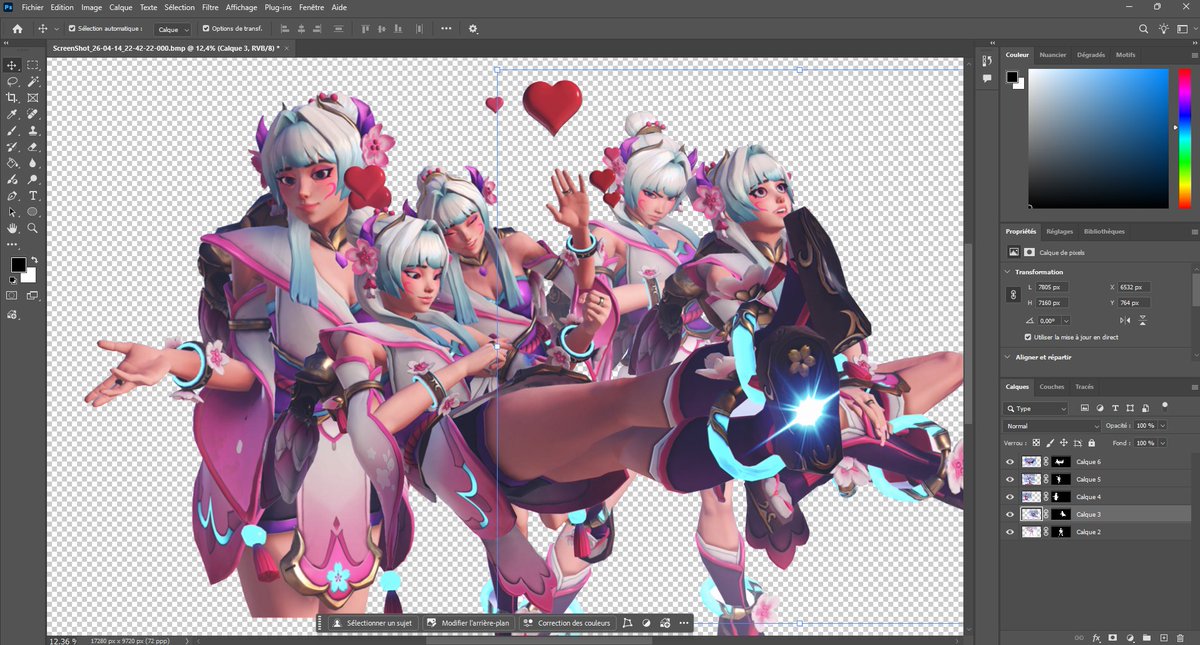Open the Fond fill value dropdown arrow
This screenshot has width=1200, height=645.
pos(1163,443)
